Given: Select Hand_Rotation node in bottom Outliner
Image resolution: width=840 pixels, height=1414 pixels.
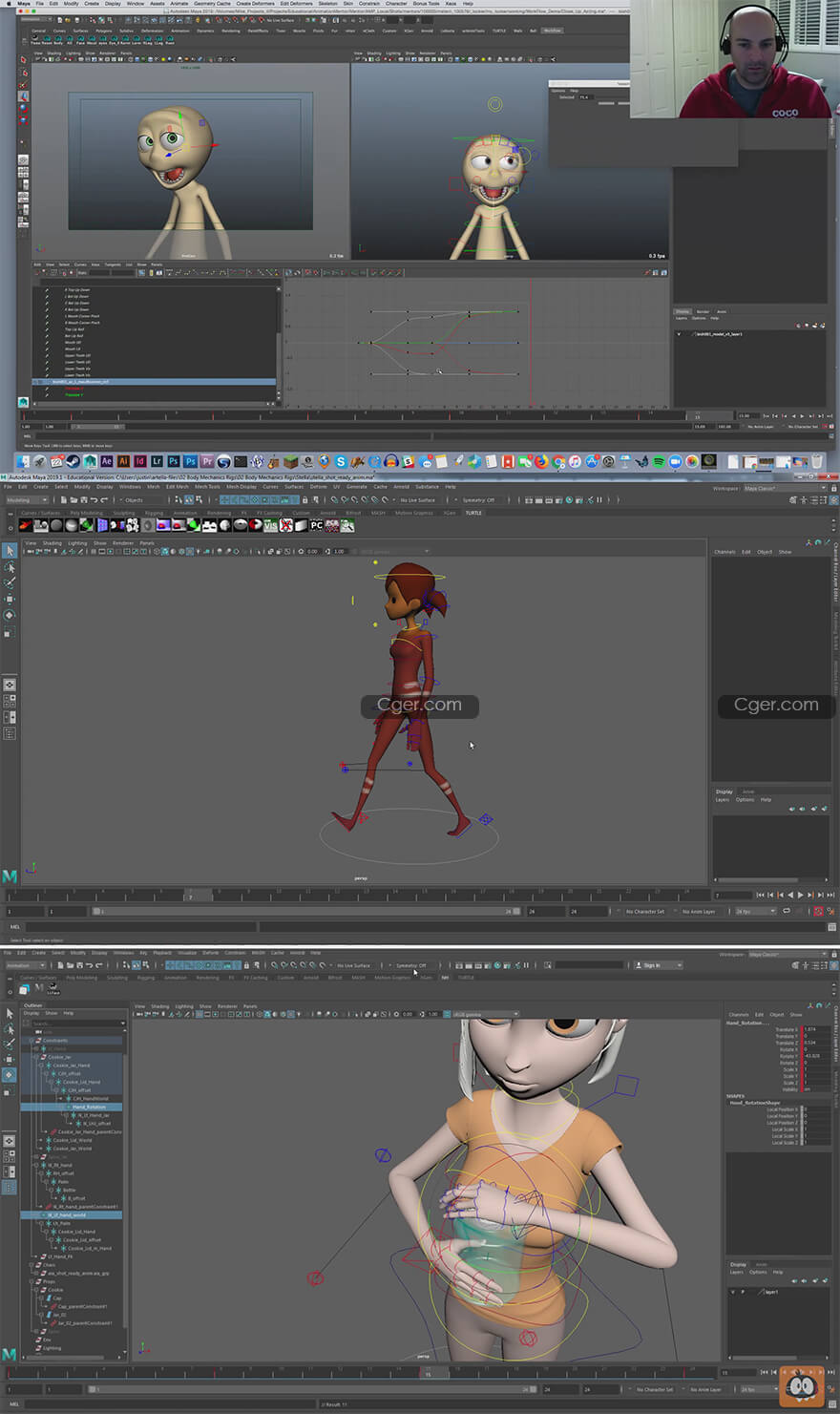Looking at the screenshot, I should [90, 1108].
